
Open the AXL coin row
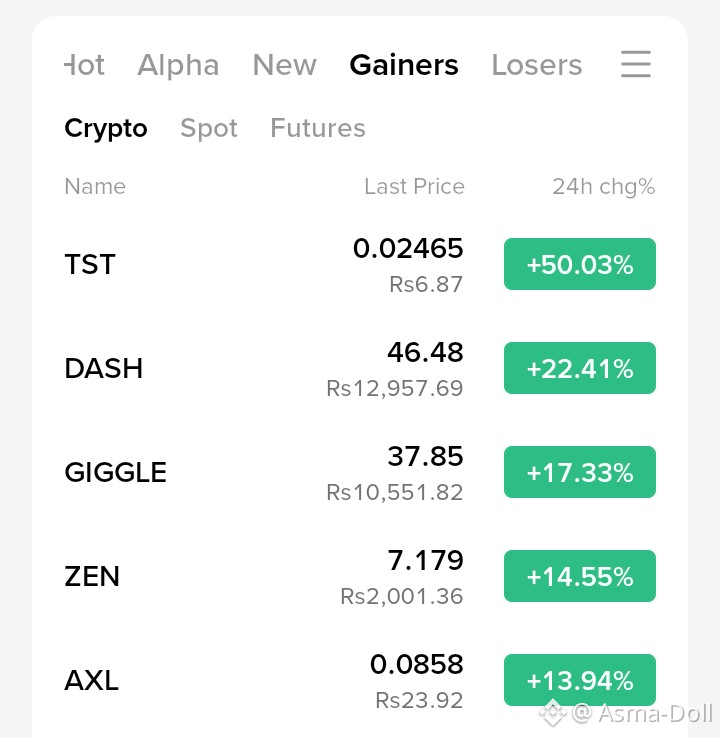coord(360,680)
